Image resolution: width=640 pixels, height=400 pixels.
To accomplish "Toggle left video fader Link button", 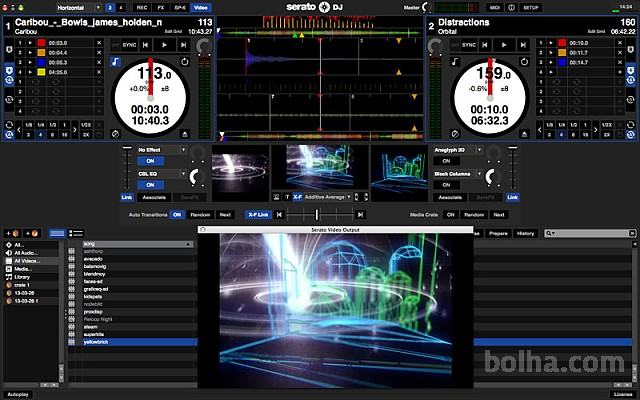I will point(127,197).
